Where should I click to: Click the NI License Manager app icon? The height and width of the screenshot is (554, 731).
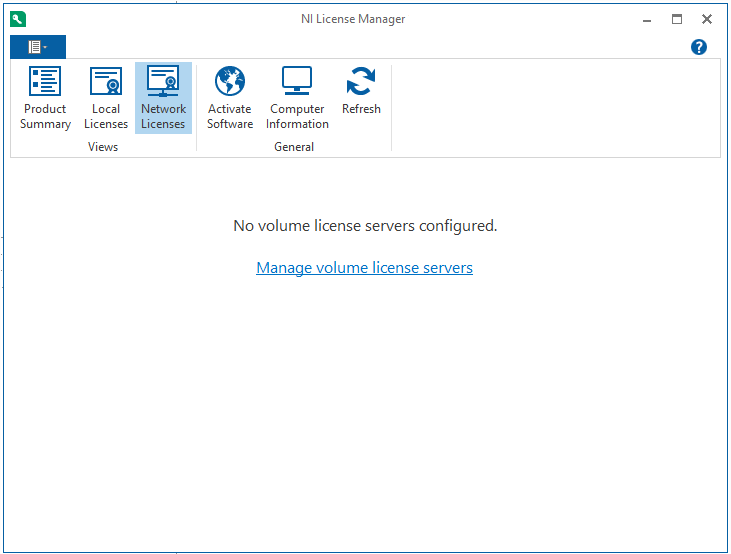pyautogui.click(x=18, y=19)
